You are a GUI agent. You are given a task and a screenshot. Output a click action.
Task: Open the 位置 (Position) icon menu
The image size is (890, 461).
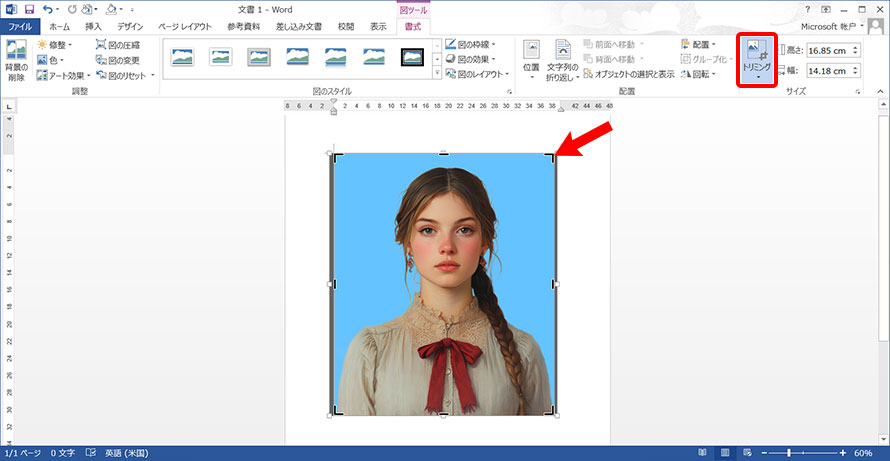(531, 58)
